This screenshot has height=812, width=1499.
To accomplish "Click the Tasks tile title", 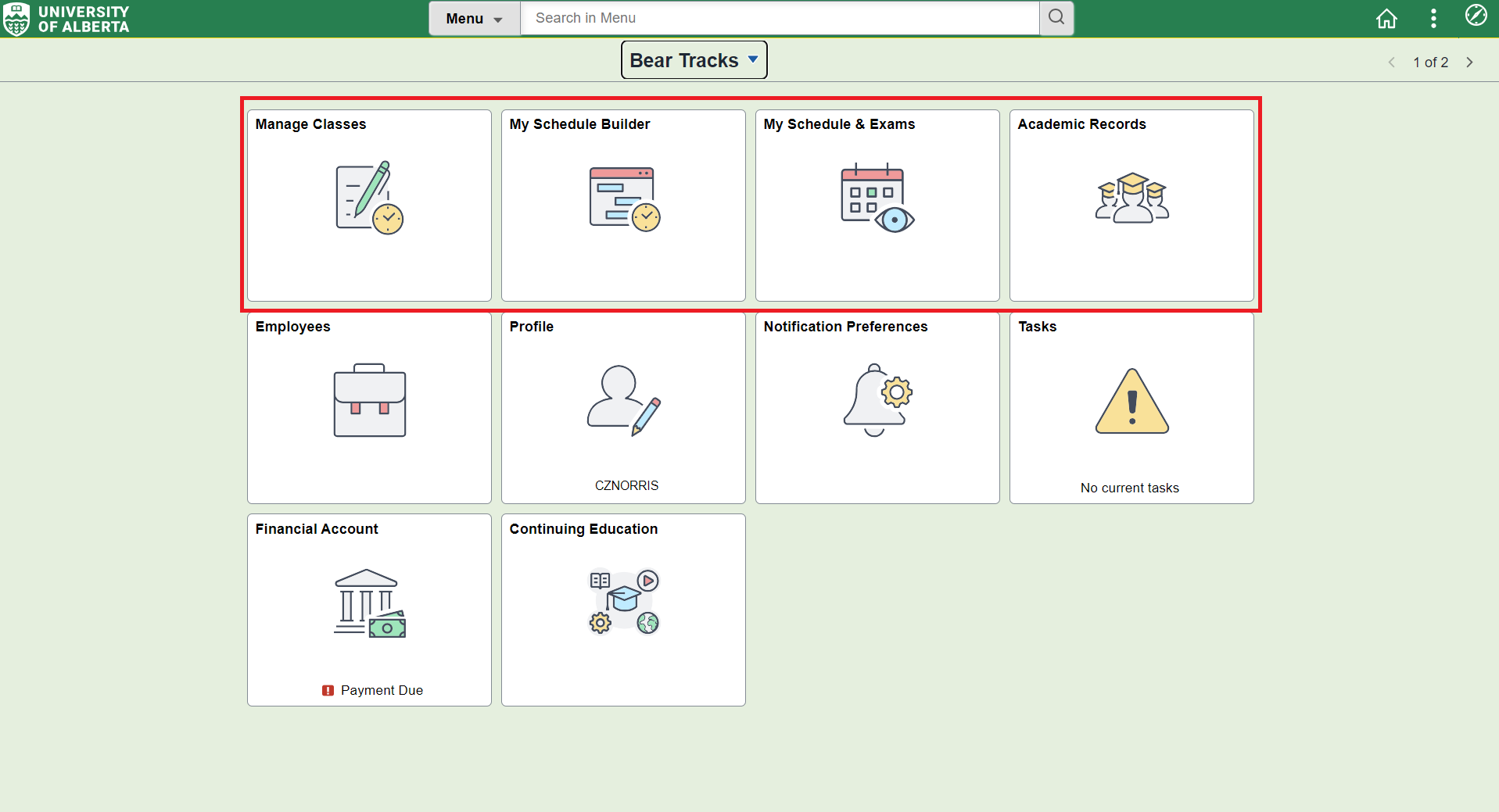I will (x=1037, y=327).
